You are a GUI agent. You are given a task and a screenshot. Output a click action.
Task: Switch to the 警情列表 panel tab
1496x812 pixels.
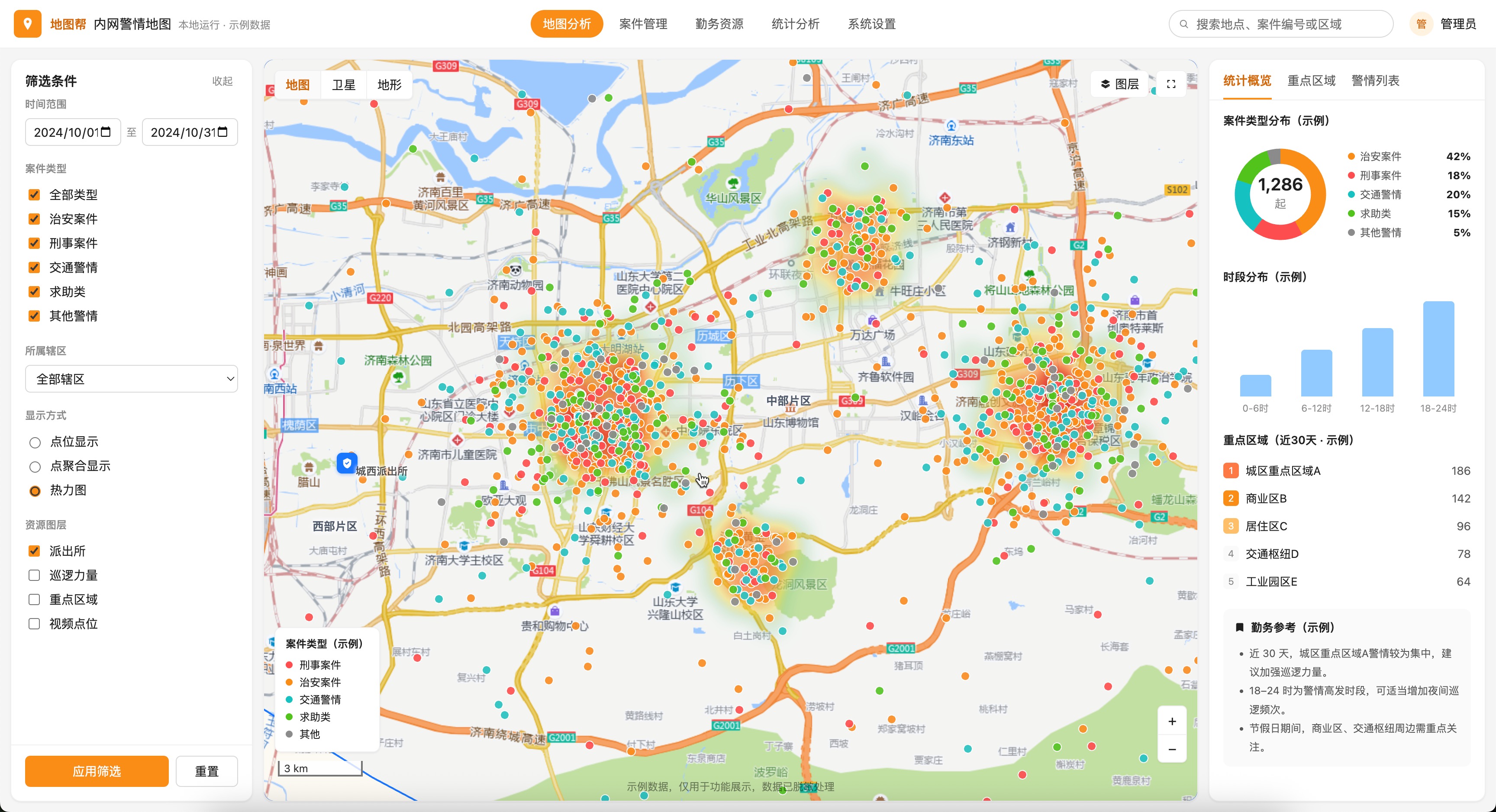[1375, 80]
